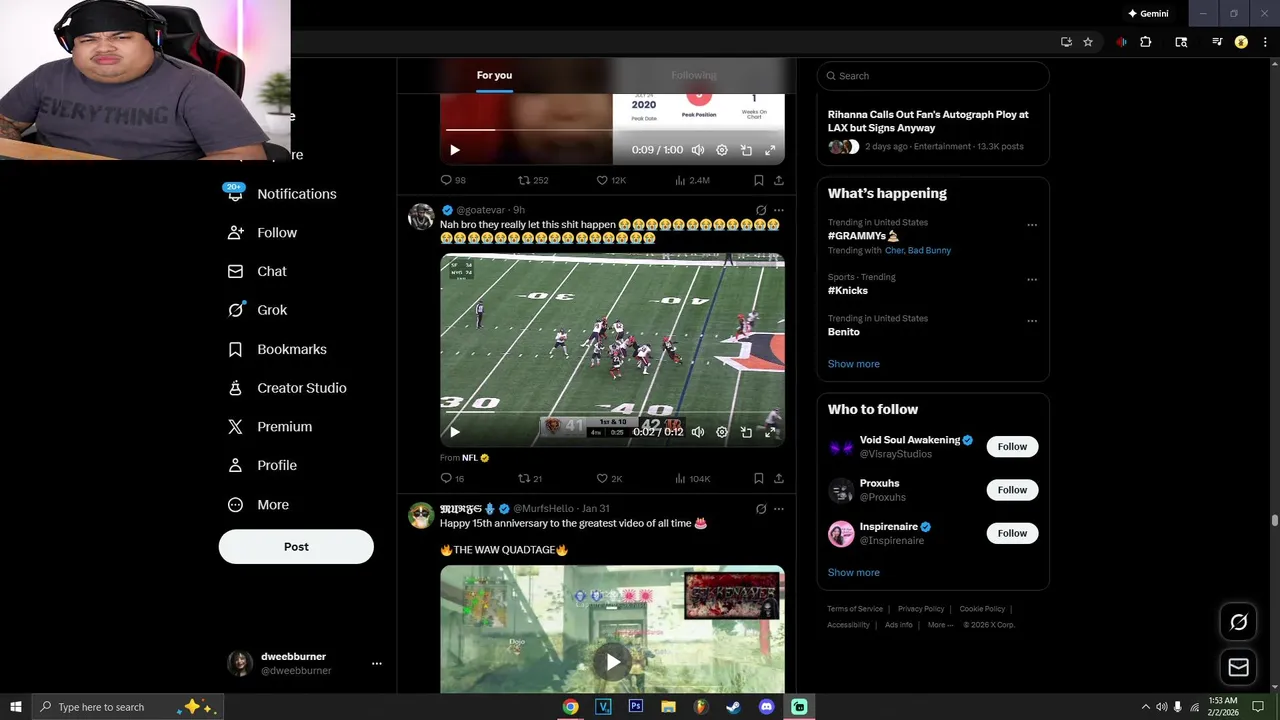Open the Follow page in sidebar
The width and height of the screenshot is (1280, 720).
pos(263,233)
